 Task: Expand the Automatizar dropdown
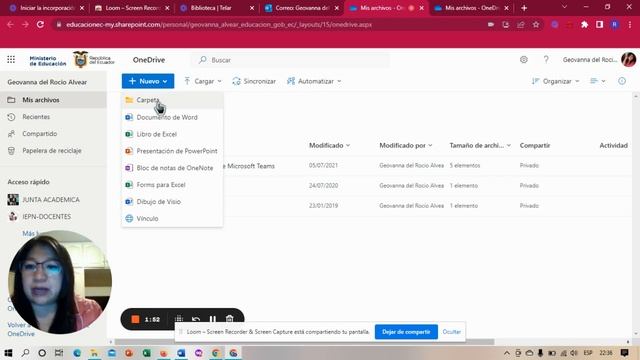point(314,81)
